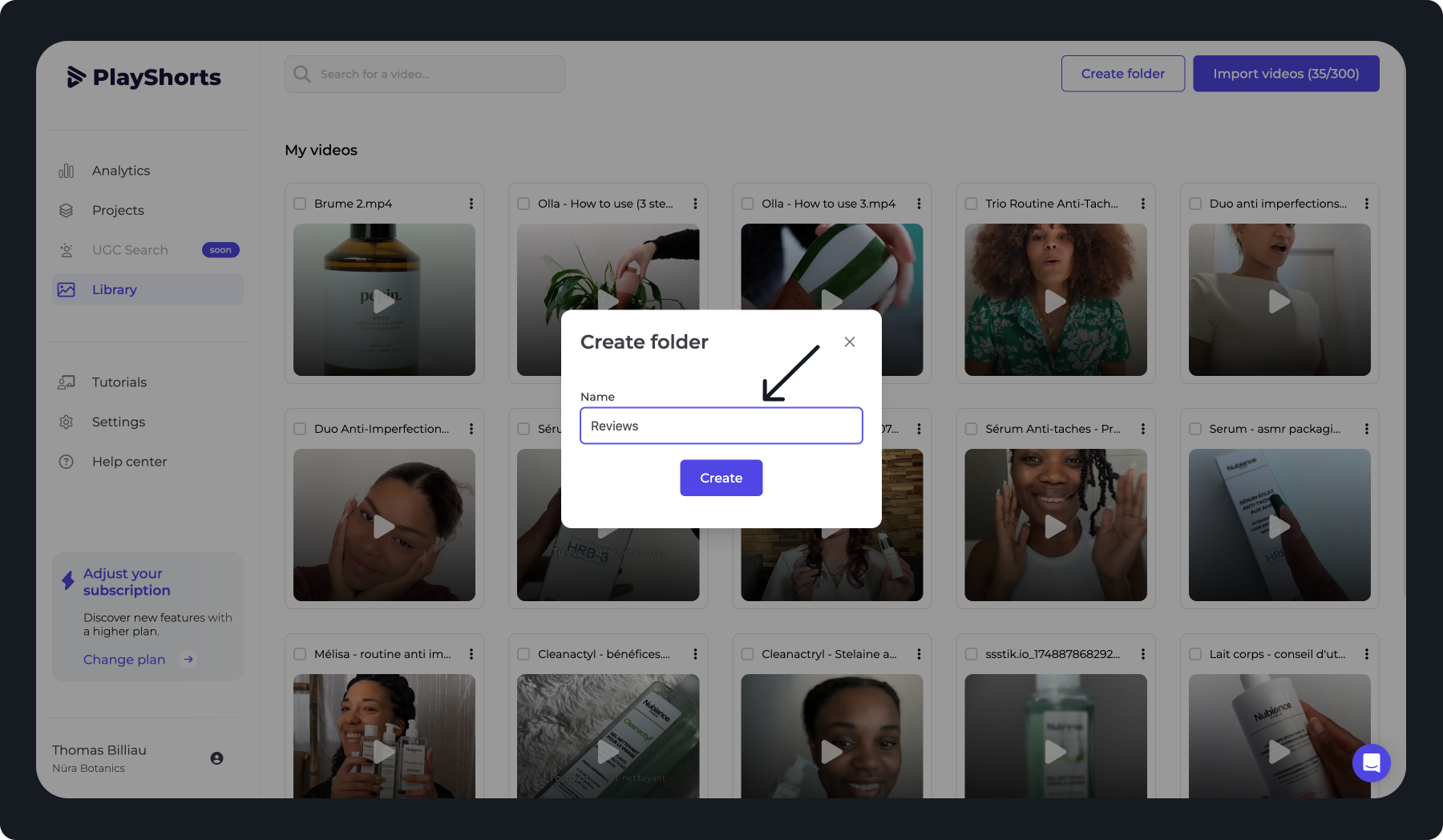Click the Create button in dialog
1443x840 pixels.
(721, 478)
